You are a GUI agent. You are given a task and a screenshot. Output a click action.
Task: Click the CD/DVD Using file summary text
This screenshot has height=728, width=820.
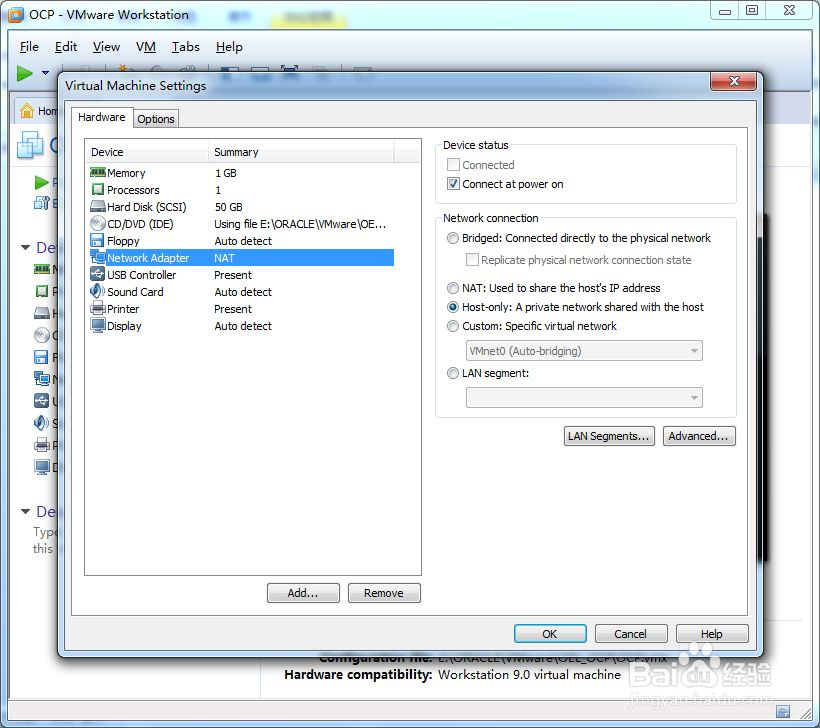coord(300,224)
